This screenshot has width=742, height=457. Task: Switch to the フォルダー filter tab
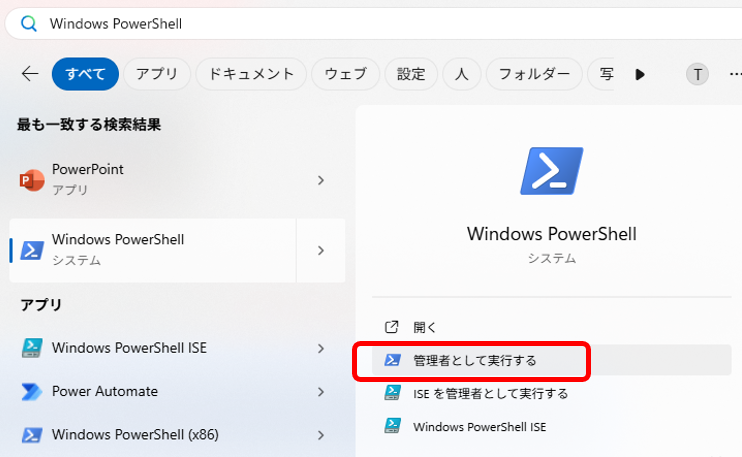pyautogui.click(x=534, y=74)
